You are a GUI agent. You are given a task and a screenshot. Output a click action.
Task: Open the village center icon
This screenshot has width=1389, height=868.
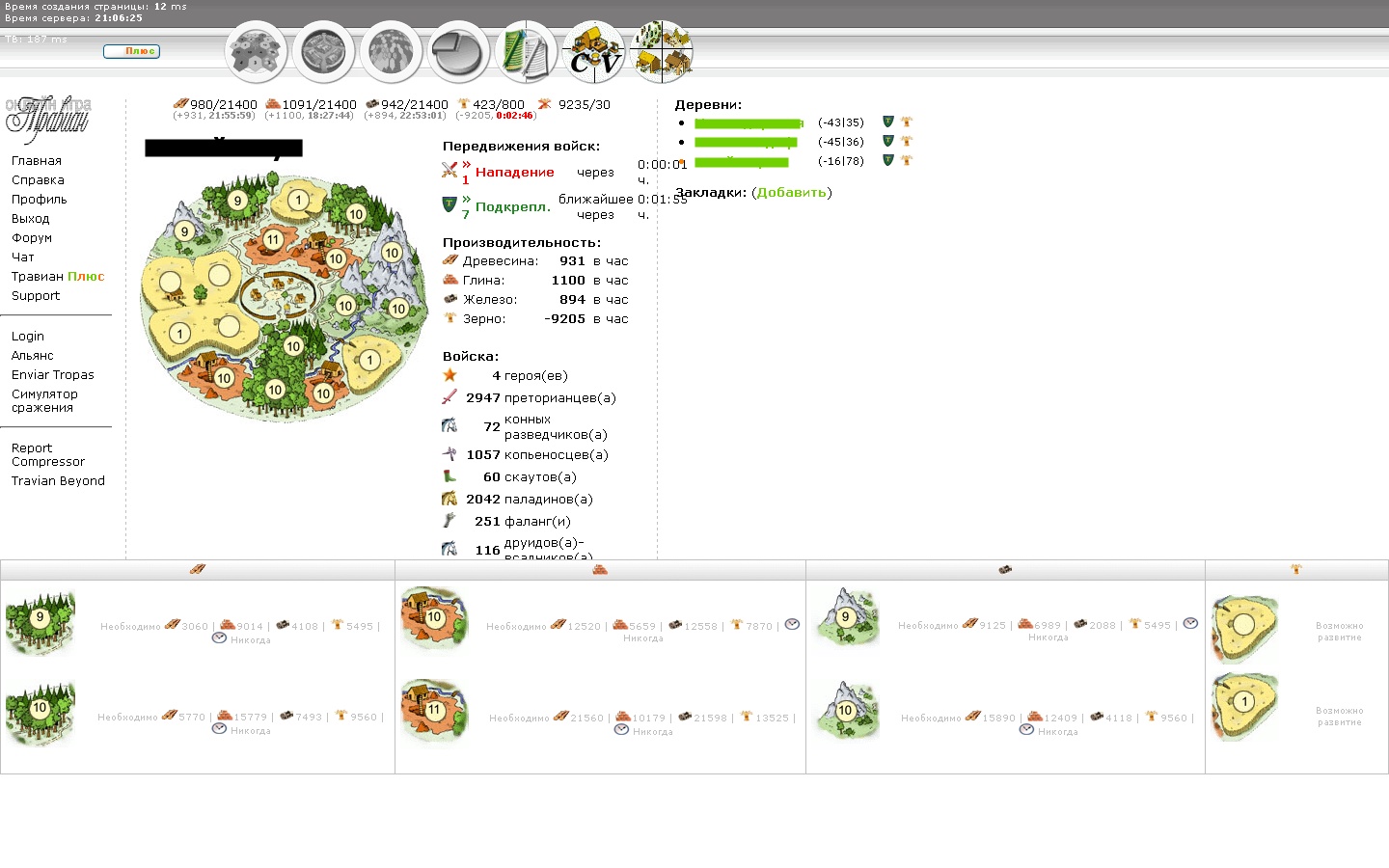[323, 53]
